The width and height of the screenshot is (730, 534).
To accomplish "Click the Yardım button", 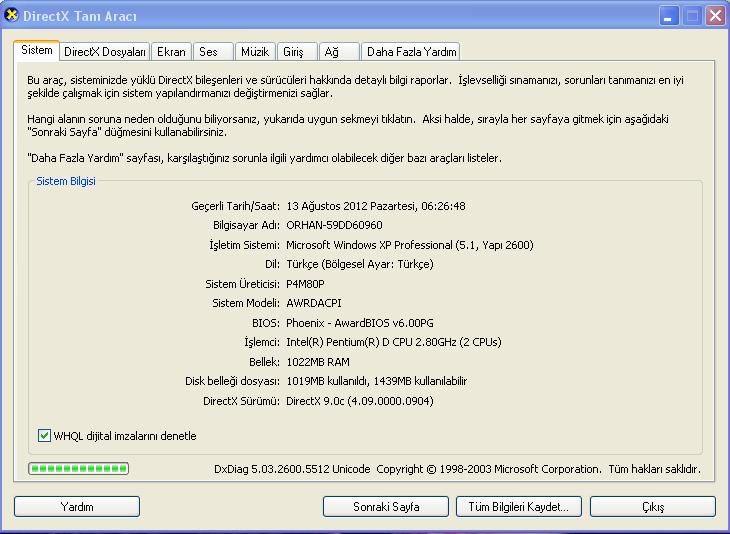I will coord(77,507).
